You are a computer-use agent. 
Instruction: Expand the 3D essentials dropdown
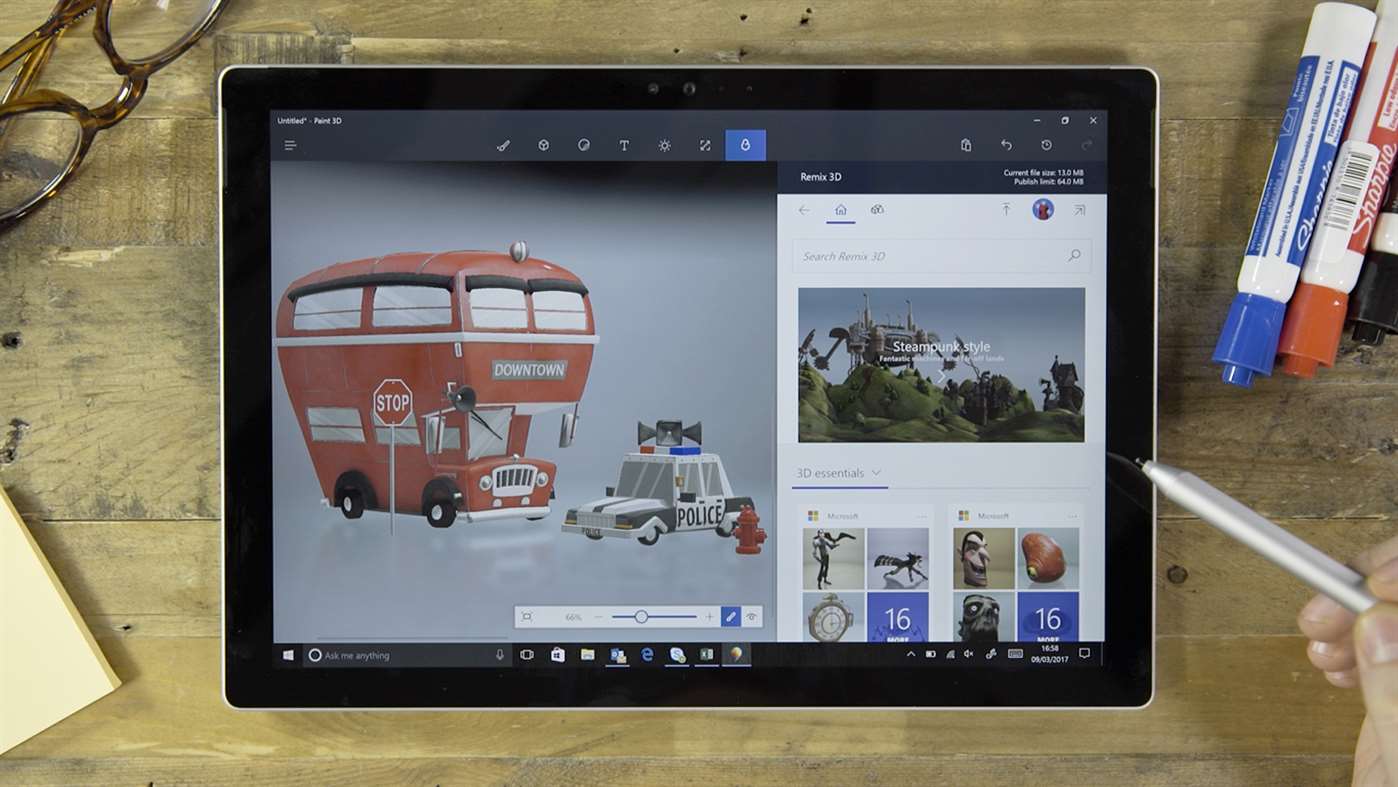point(840,473)
